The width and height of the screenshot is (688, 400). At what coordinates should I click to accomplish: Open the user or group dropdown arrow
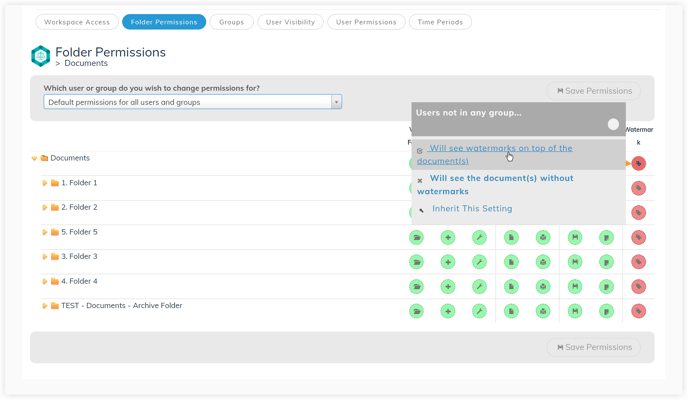tap(336, 102)
